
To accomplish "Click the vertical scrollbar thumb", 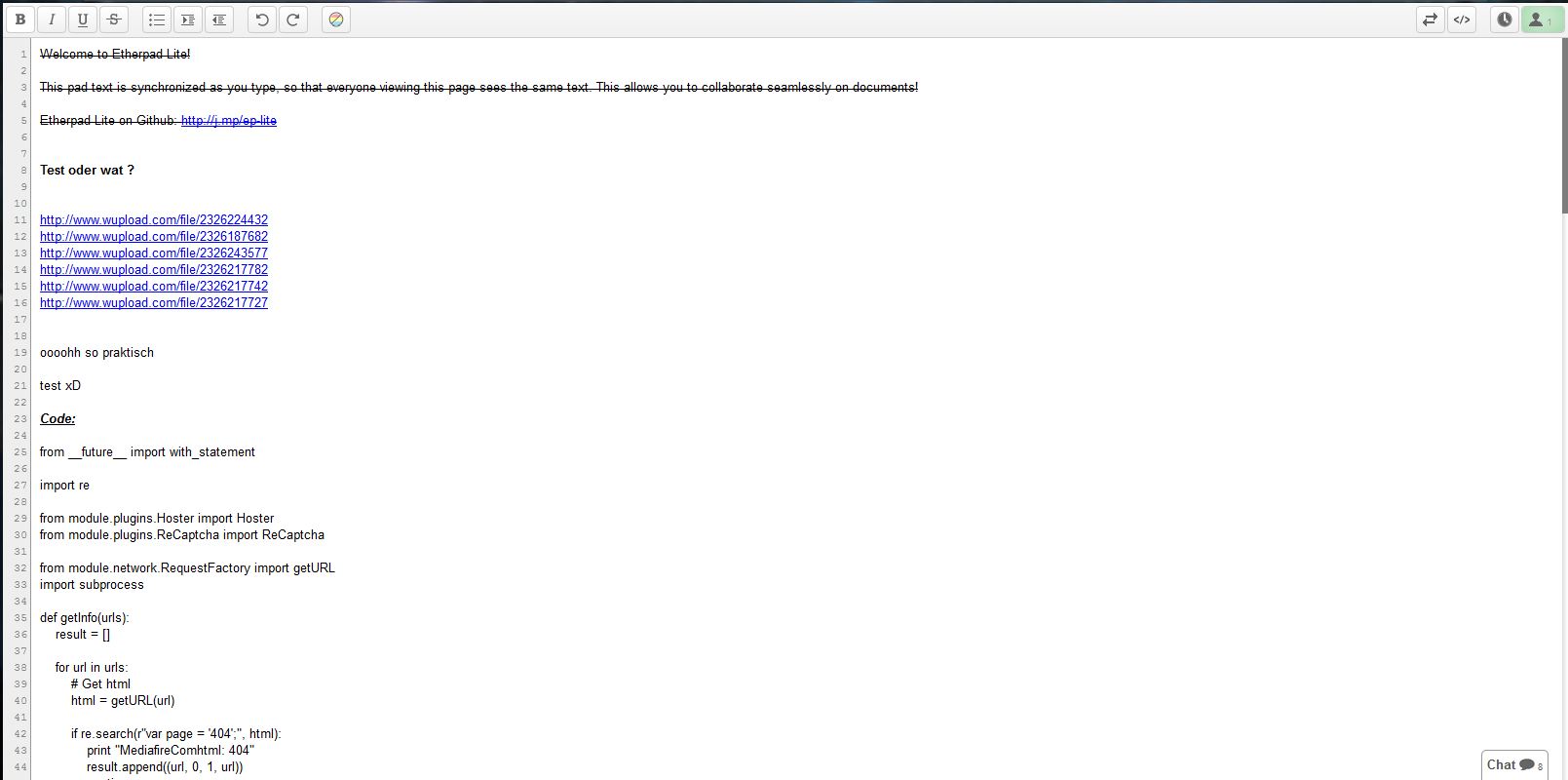I will pos(1564,127).
